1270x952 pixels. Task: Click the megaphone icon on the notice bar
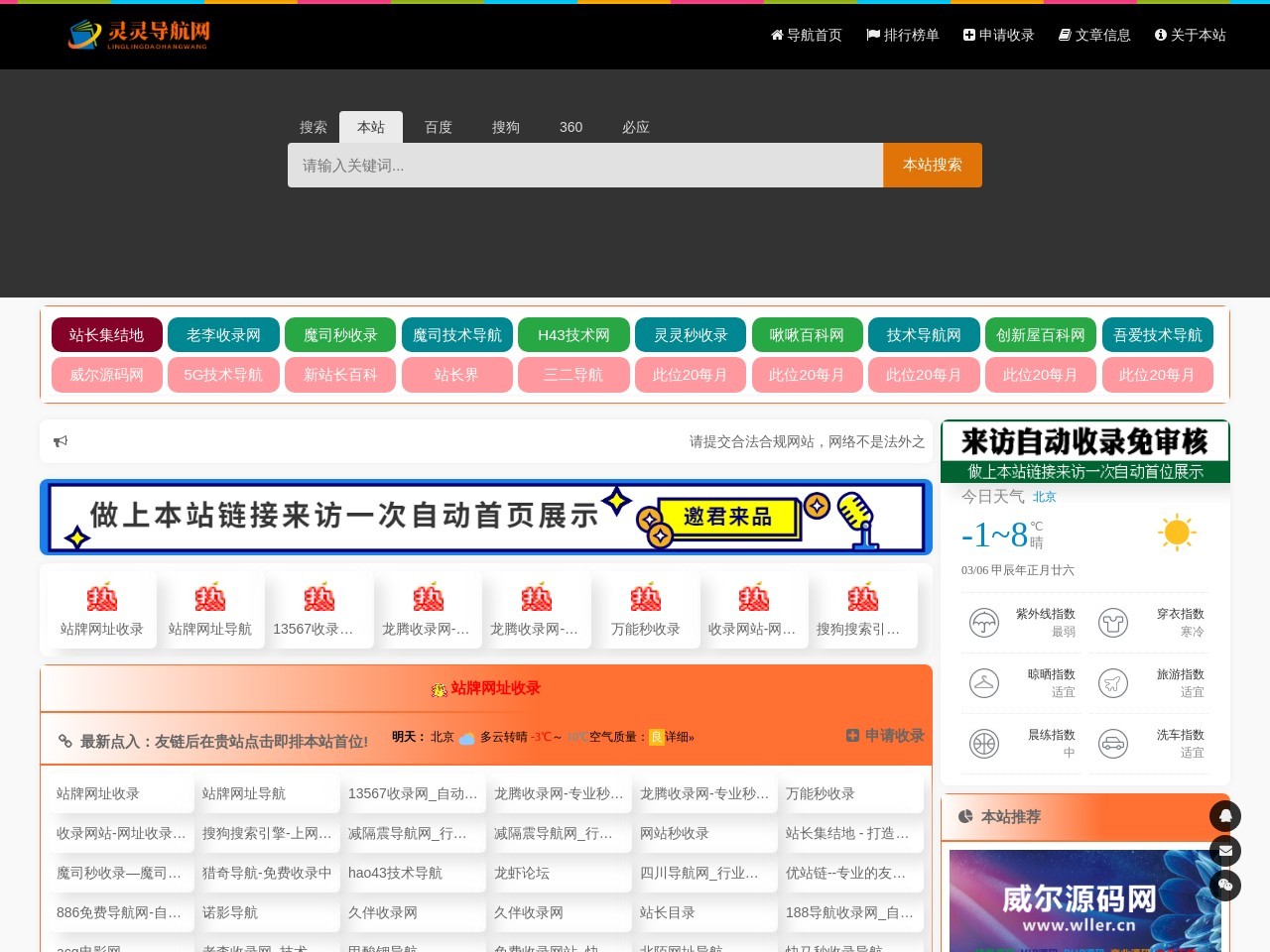pos(61,441)
